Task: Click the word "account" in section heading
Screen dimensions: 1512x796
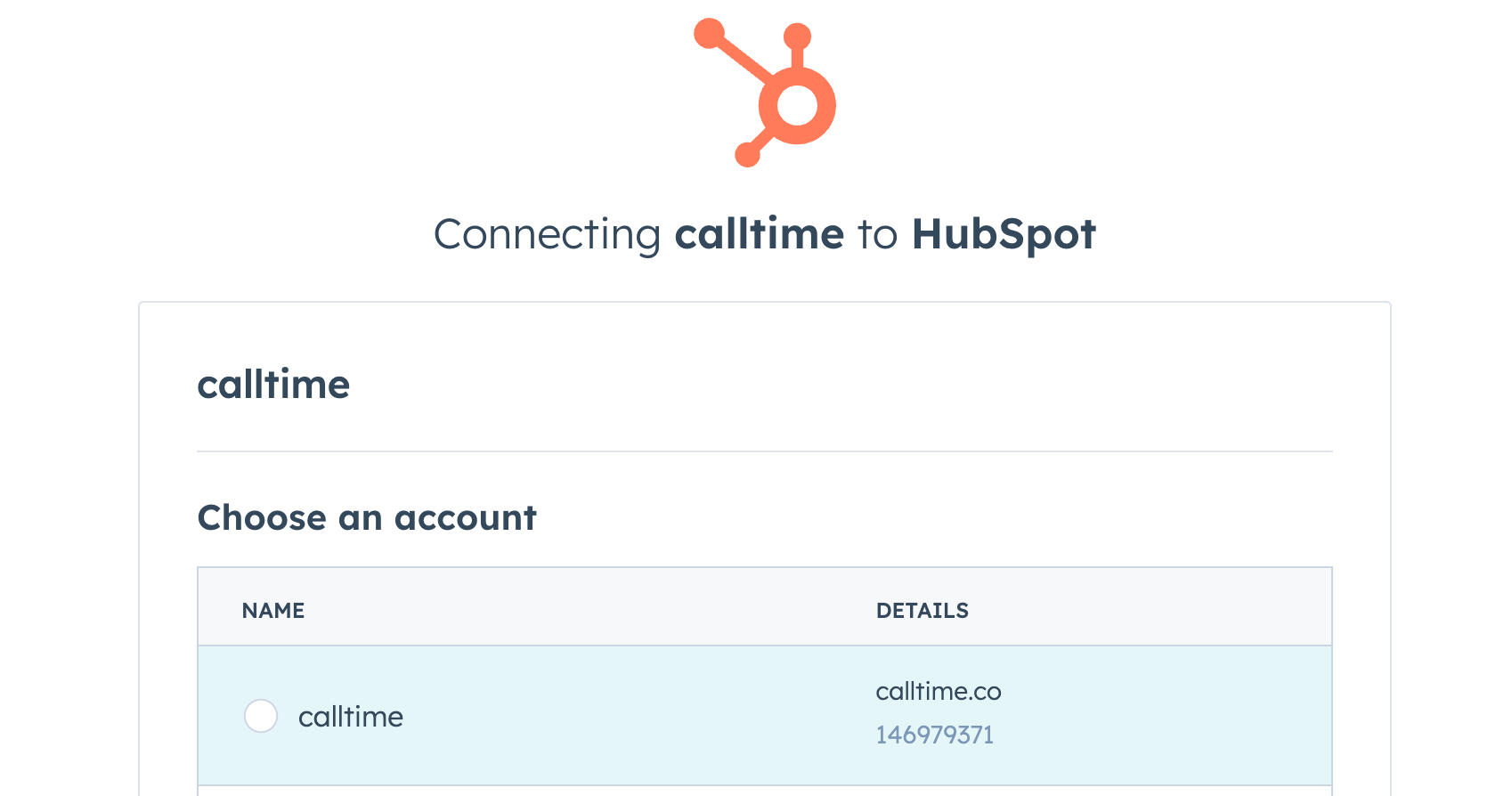Action: pyautogui.click(x=465, y=518)
